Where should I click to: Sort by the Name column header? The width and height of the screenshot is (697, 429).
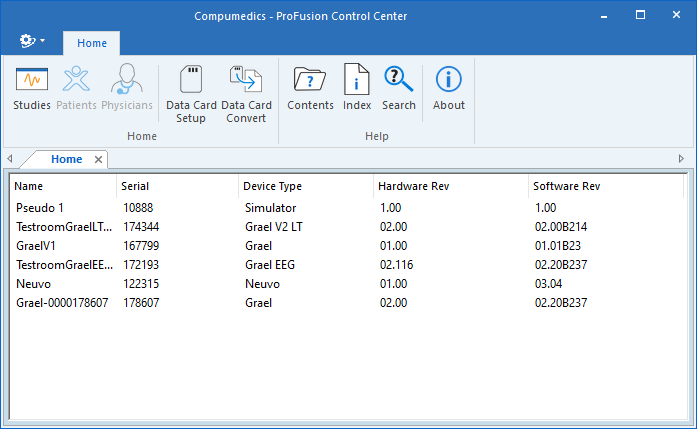click(x=63, y=186)
